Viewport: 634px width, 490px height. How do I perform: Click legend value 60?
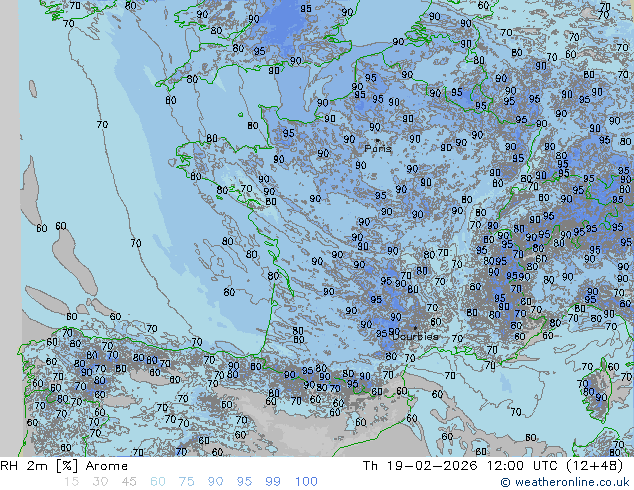[158, 482]
